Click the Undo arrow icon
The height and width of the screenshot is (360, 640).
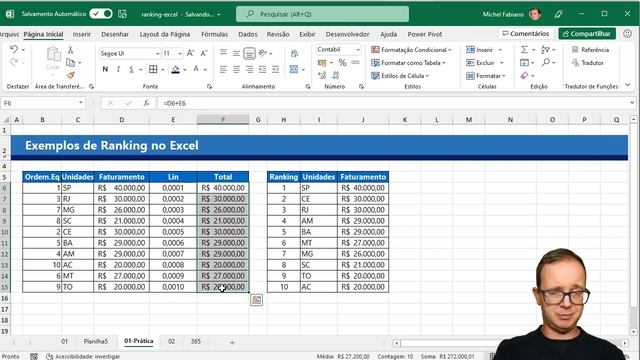click(14, 49)
